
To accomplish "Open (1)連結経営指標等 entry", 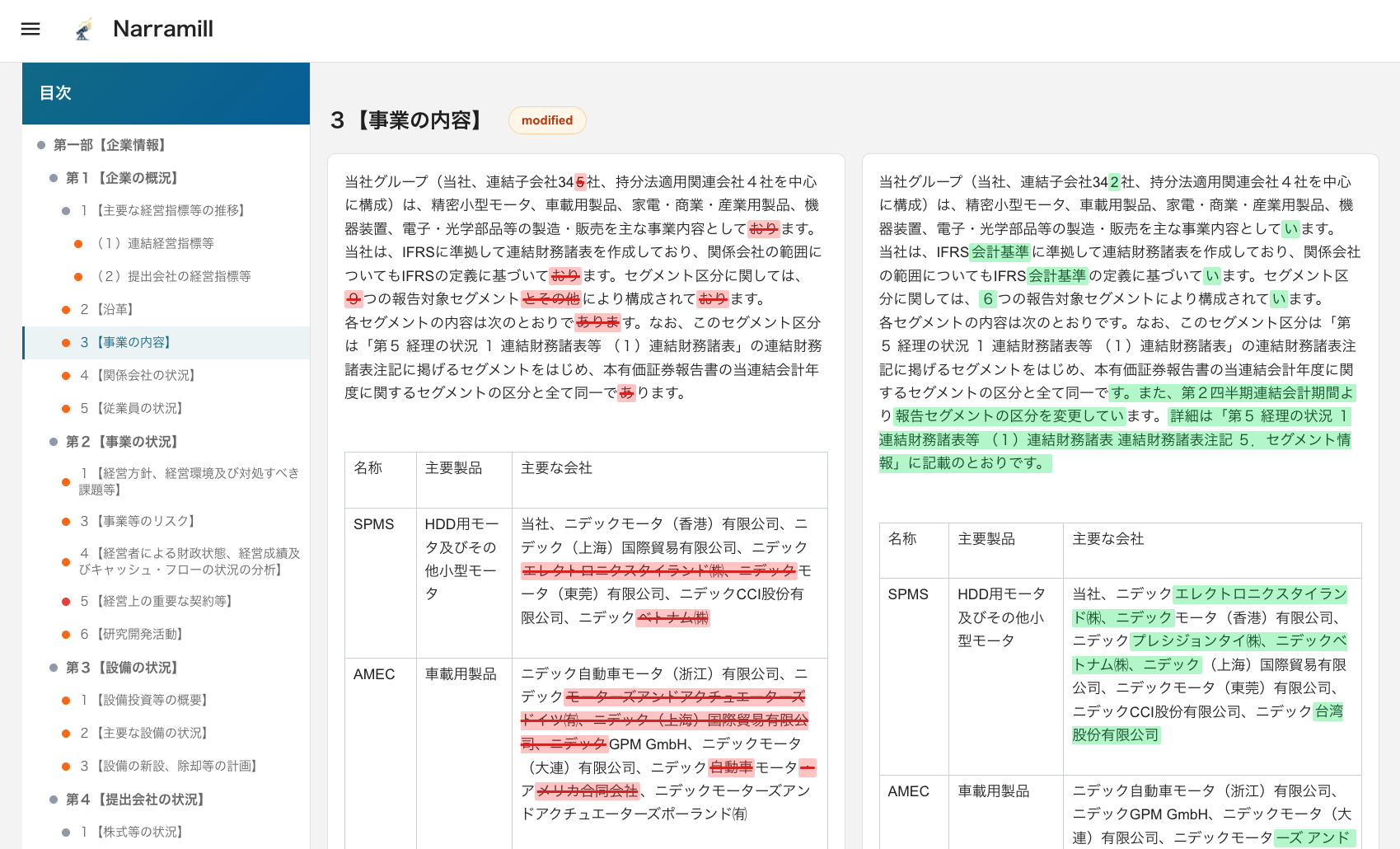I will [154, 244].
